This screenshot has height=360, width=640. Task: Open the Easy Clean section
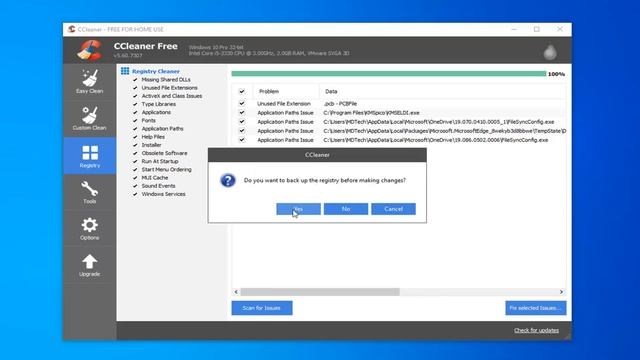[x=89, y=82]
